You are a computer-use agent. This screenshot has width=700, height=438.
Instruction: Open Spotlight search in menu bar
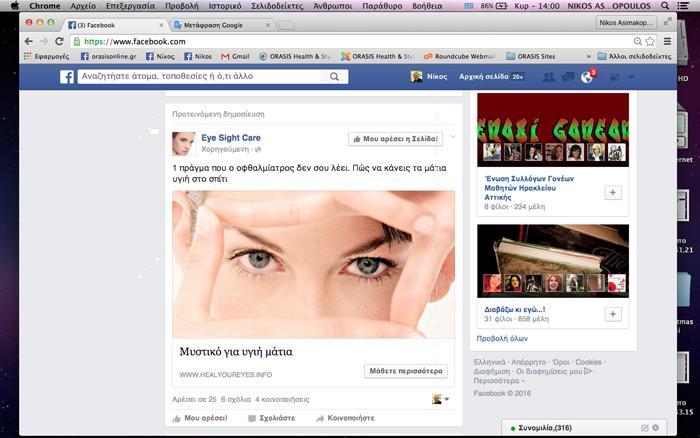point(665,6)
